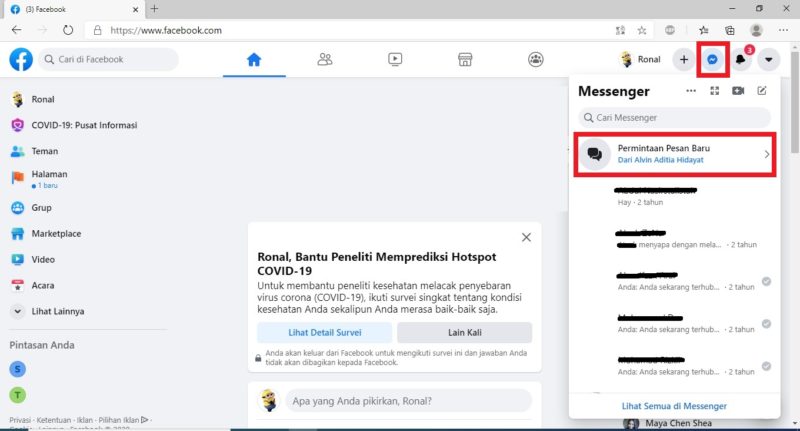
Task: Close the Facebook browser tab
Action: 135,9
